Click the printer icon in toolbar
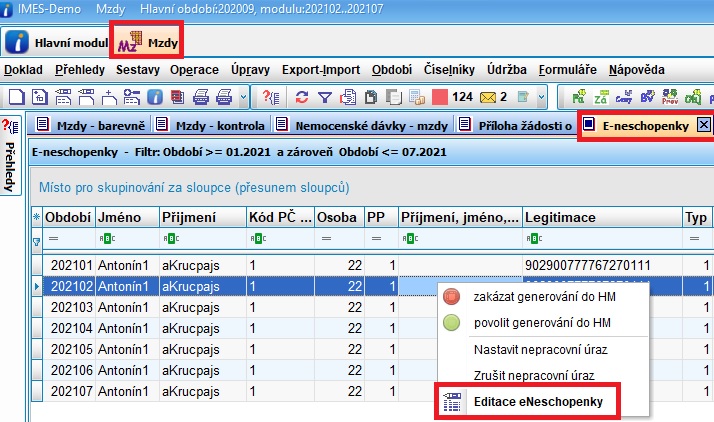Viewport: 714px width, 422px height. pos(200,97)
